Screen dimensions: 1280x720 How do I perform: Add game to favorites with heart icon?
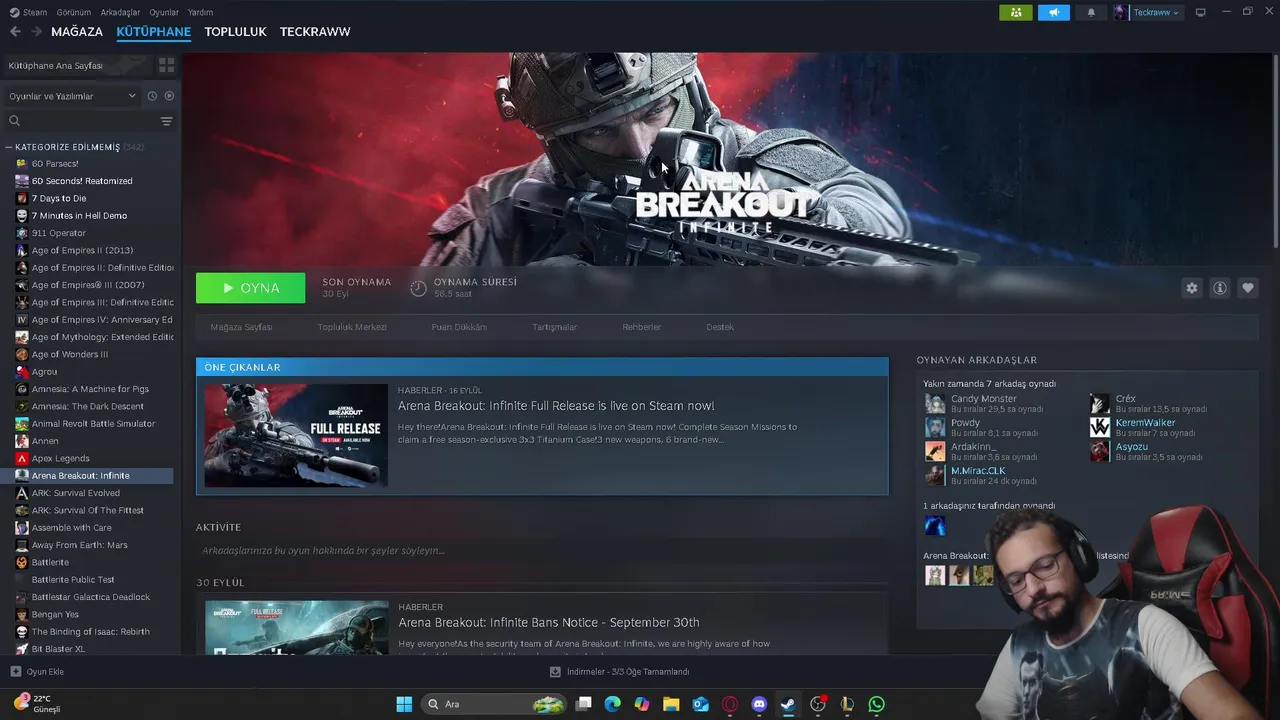pyautogui.click(x=1247, y=288)
